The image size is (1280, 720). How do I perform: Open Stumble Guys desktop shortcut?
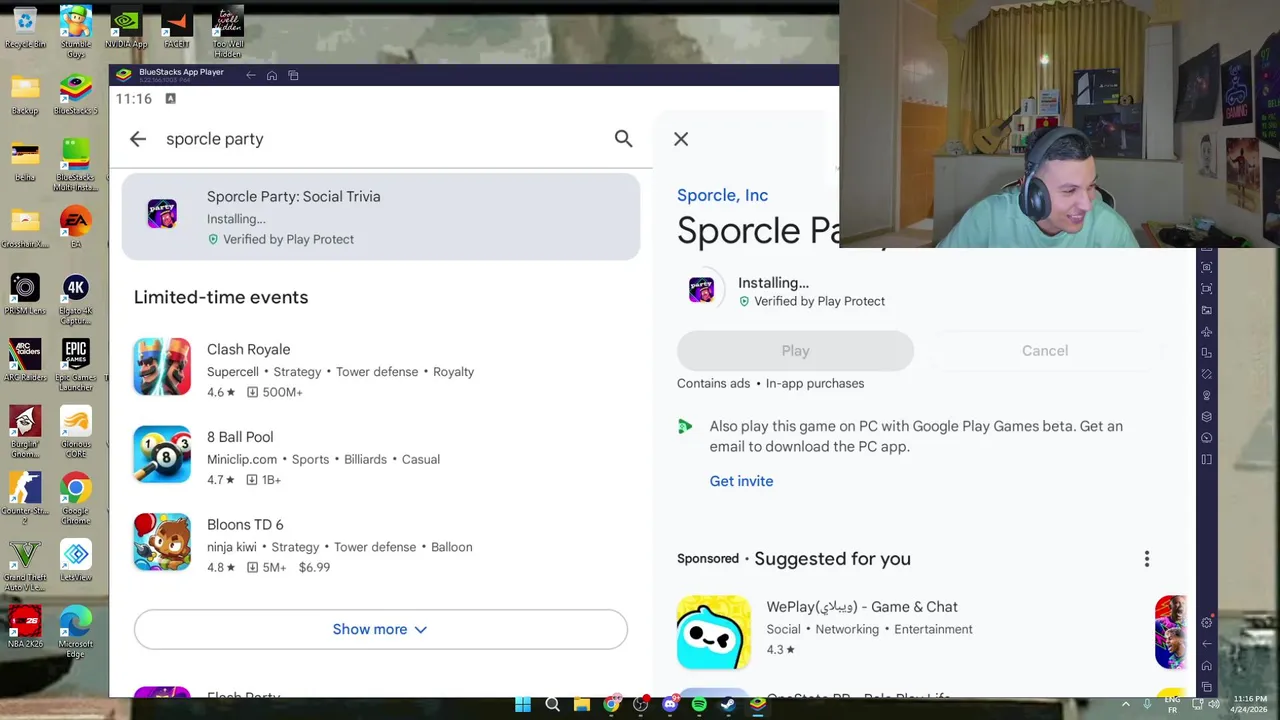[76, 32]
